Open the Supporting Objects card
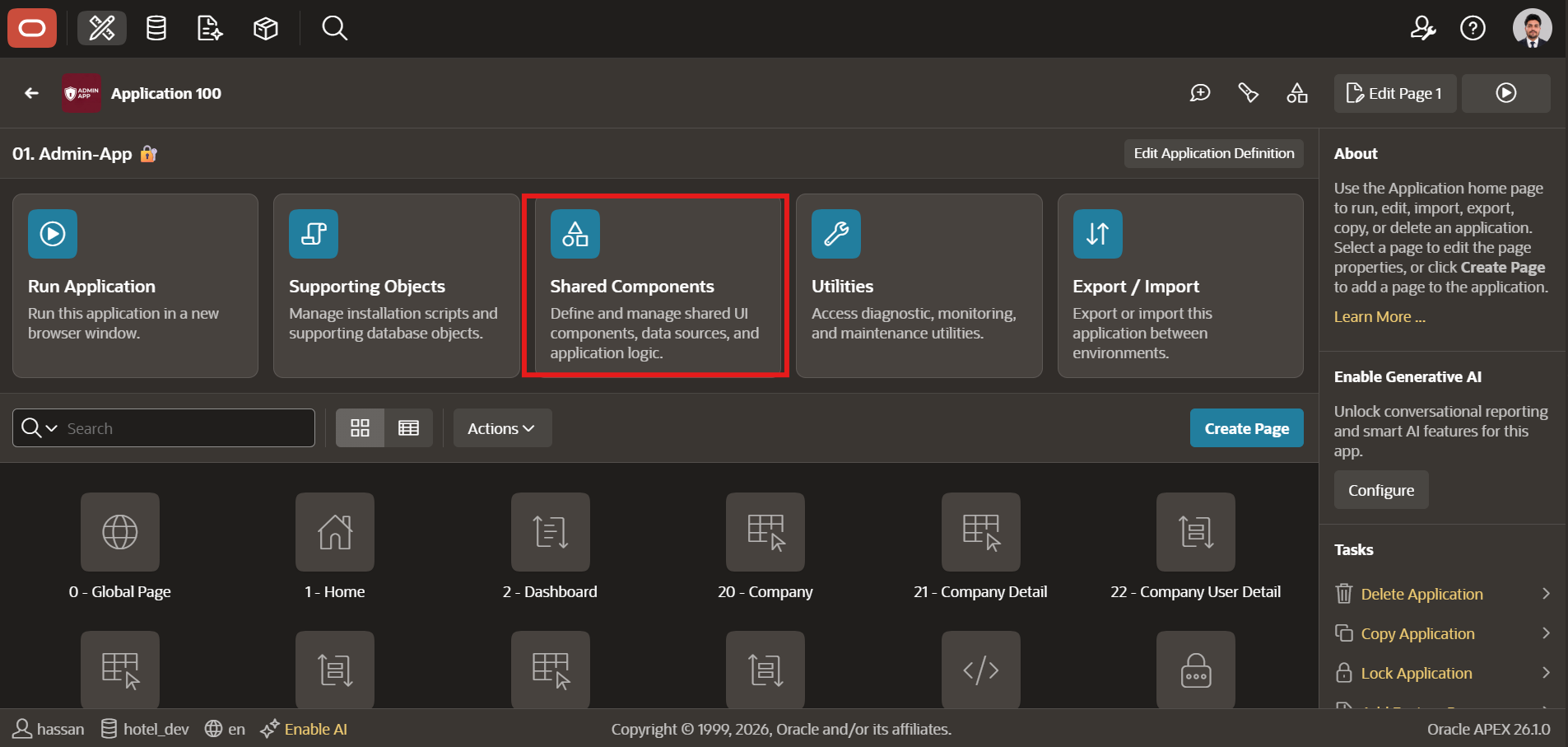Screen dimensions: 1568x747 [396, 286]
